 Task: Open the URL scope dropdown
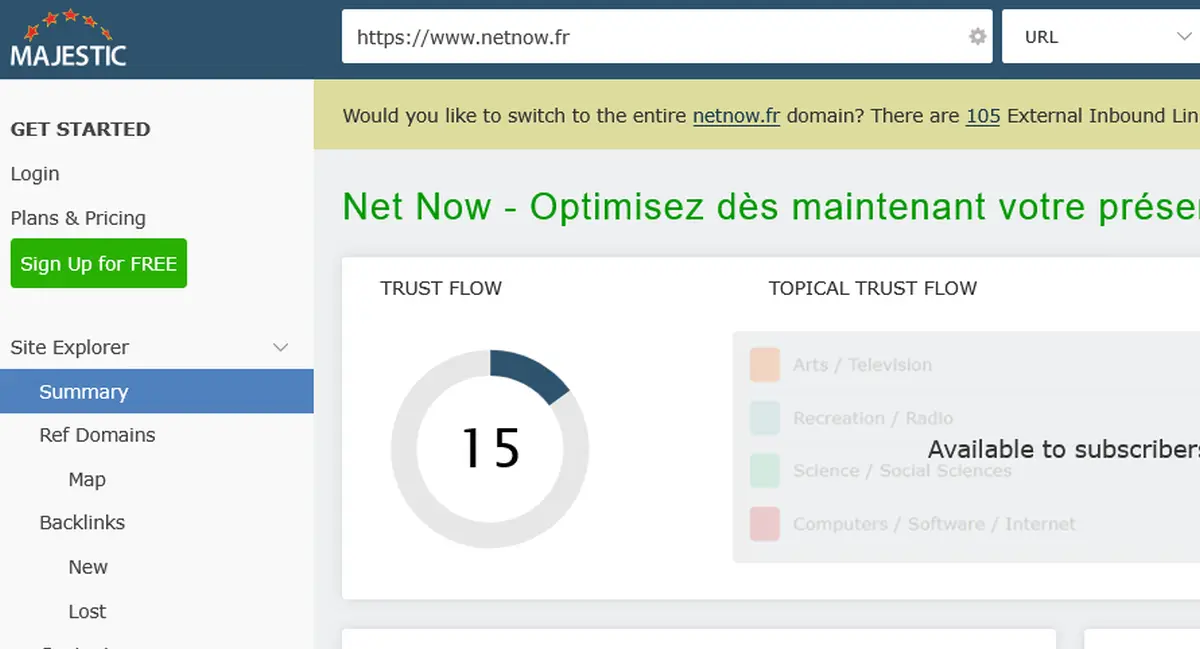coord(1101,37)
